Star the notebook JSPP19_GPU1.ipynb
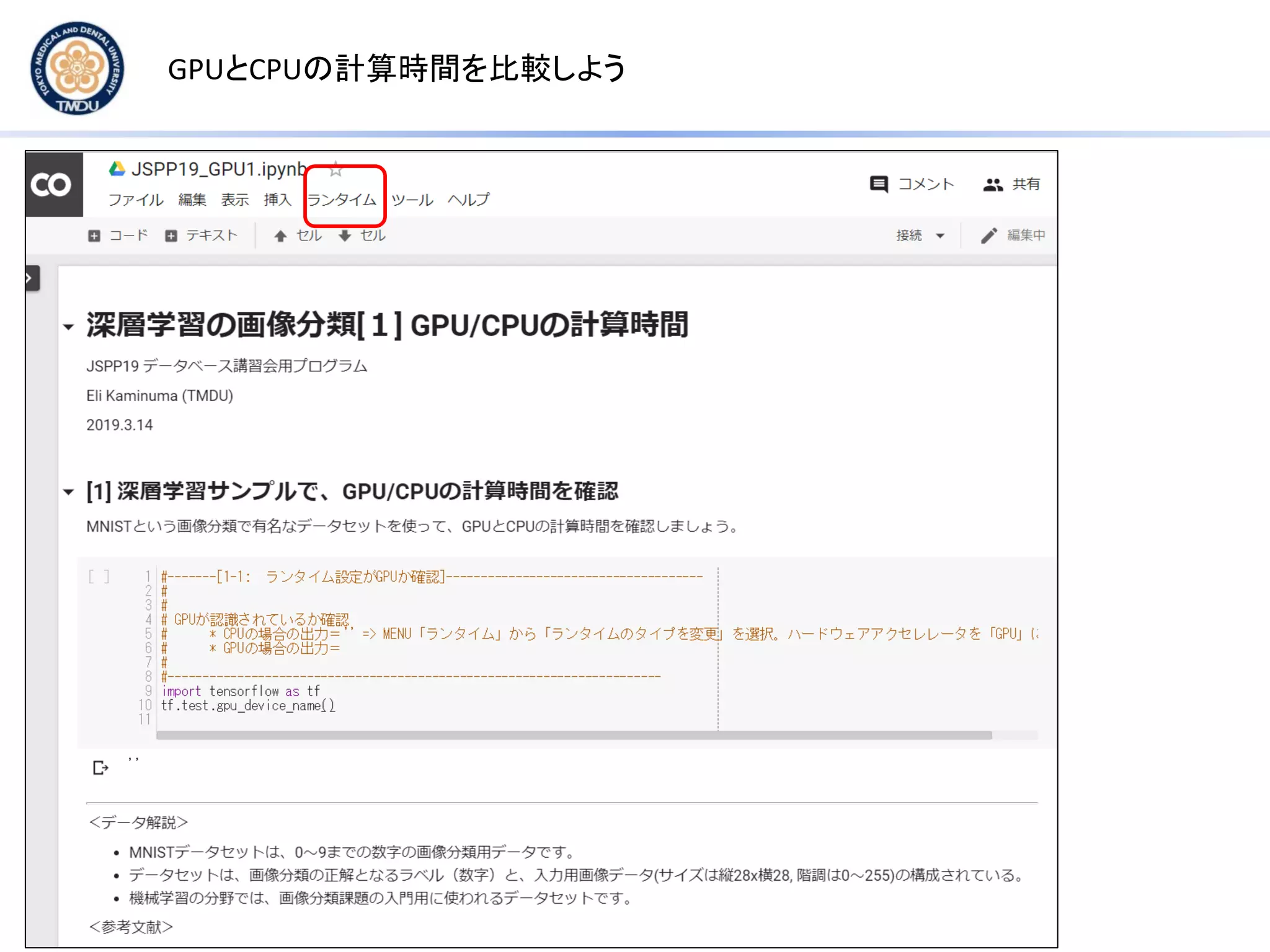 (x=335, y=169)
